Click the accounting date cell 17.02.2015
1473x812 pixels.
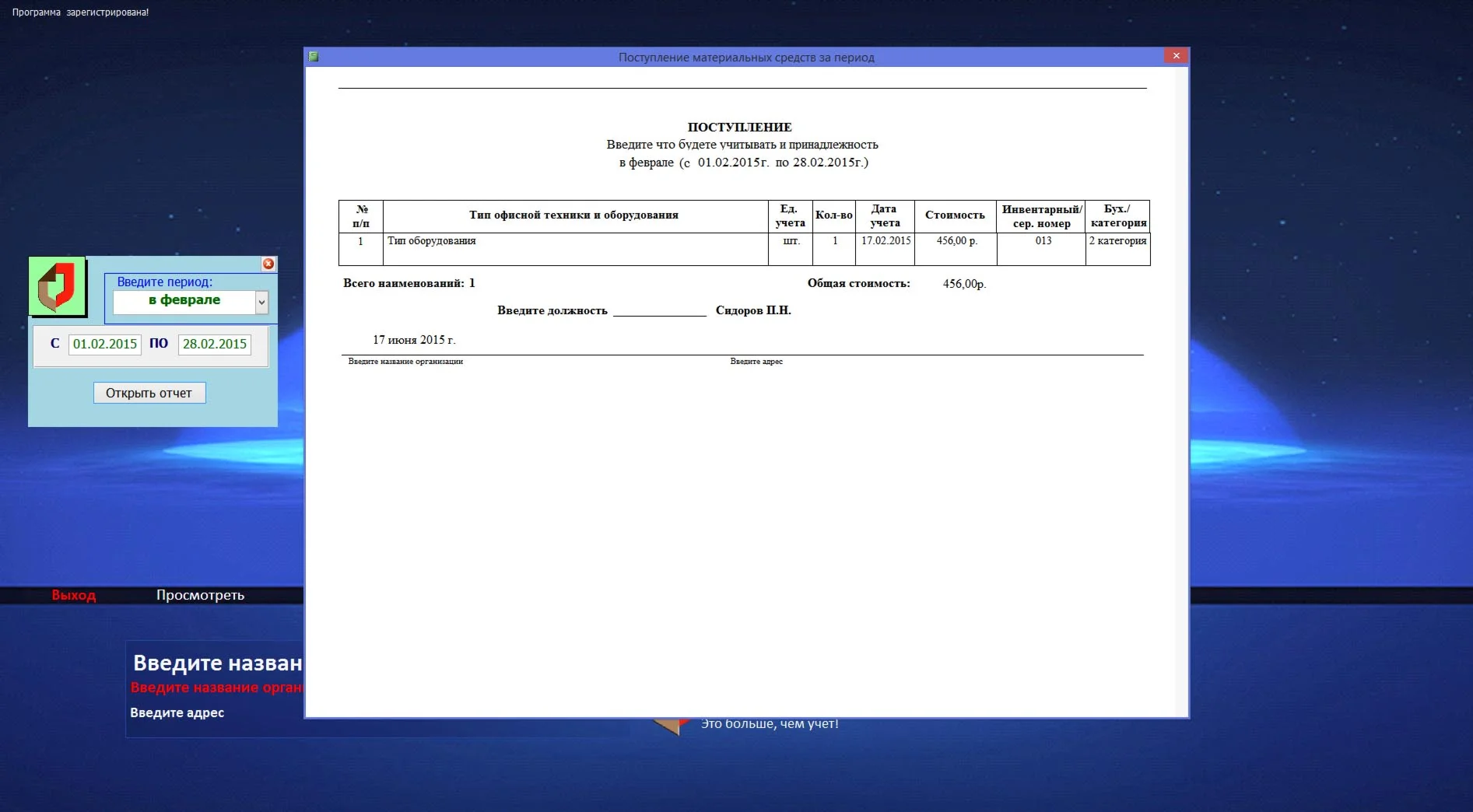[x=886, y=241]
